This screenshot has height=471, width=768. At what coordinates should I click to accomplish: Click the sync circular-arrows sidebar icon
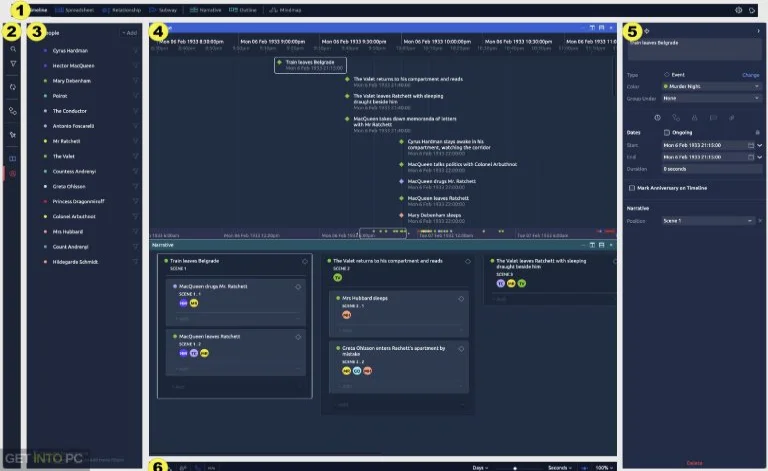click(13, 87)
